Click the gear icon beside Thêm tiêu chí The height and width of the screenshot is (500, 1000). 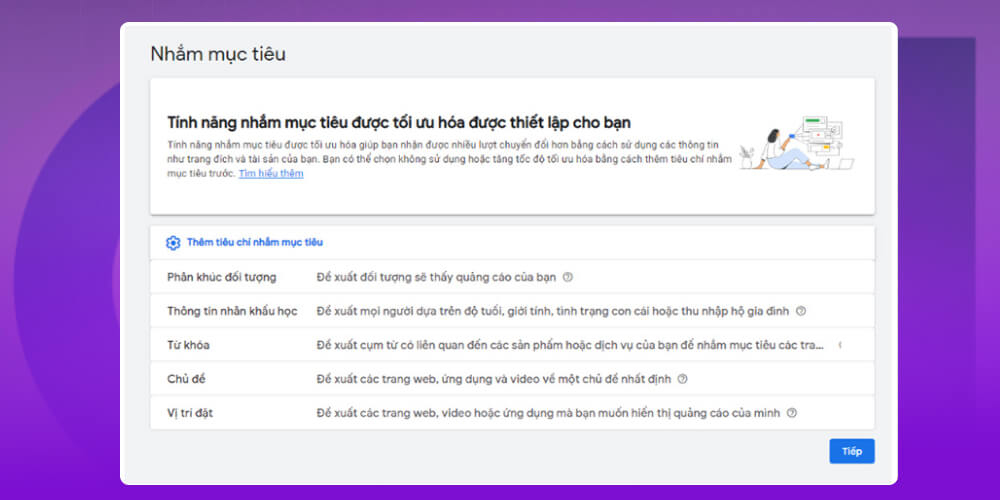173,243
